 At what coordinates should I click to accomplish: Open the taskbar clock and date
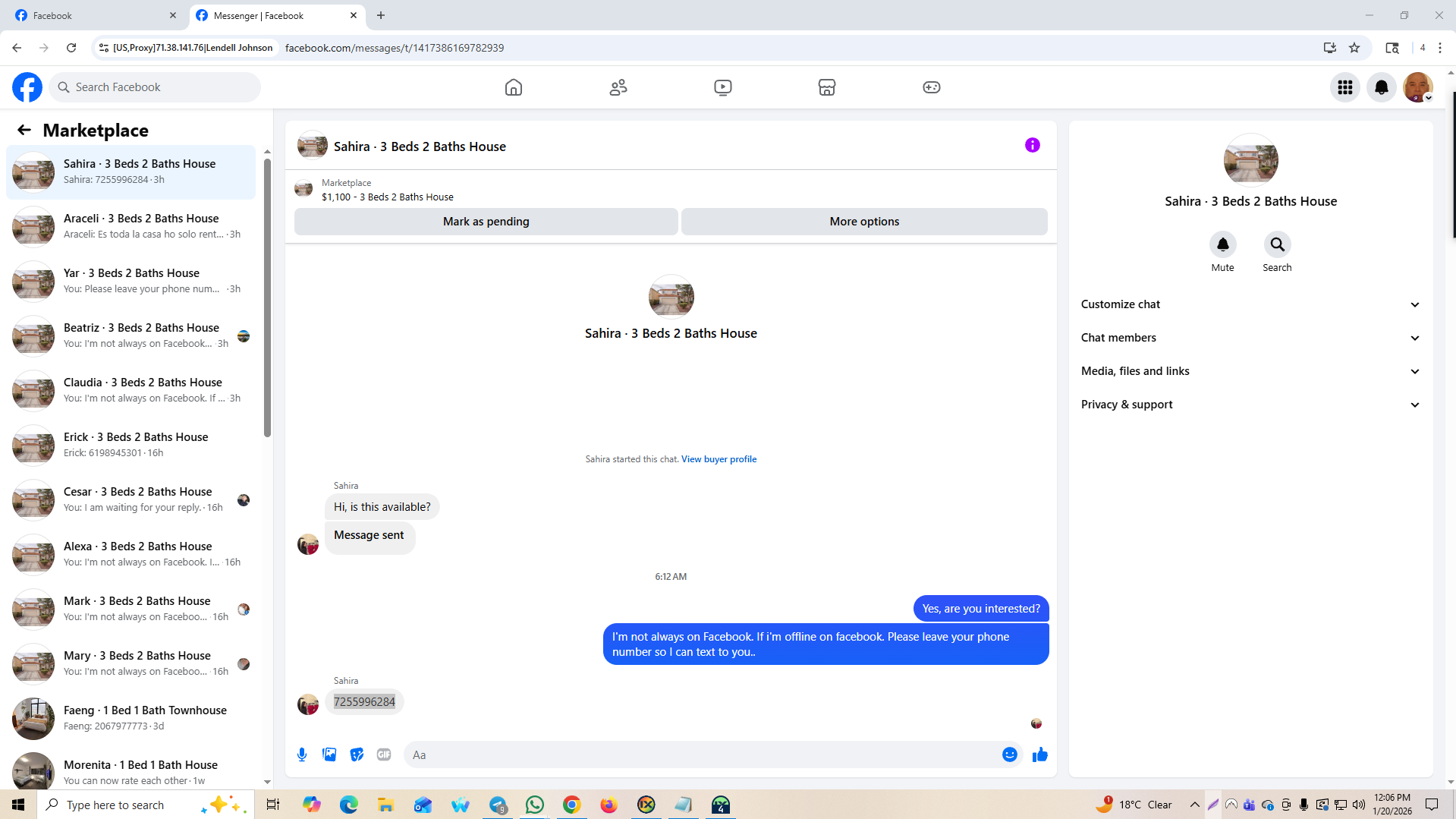click(1392, 805)
